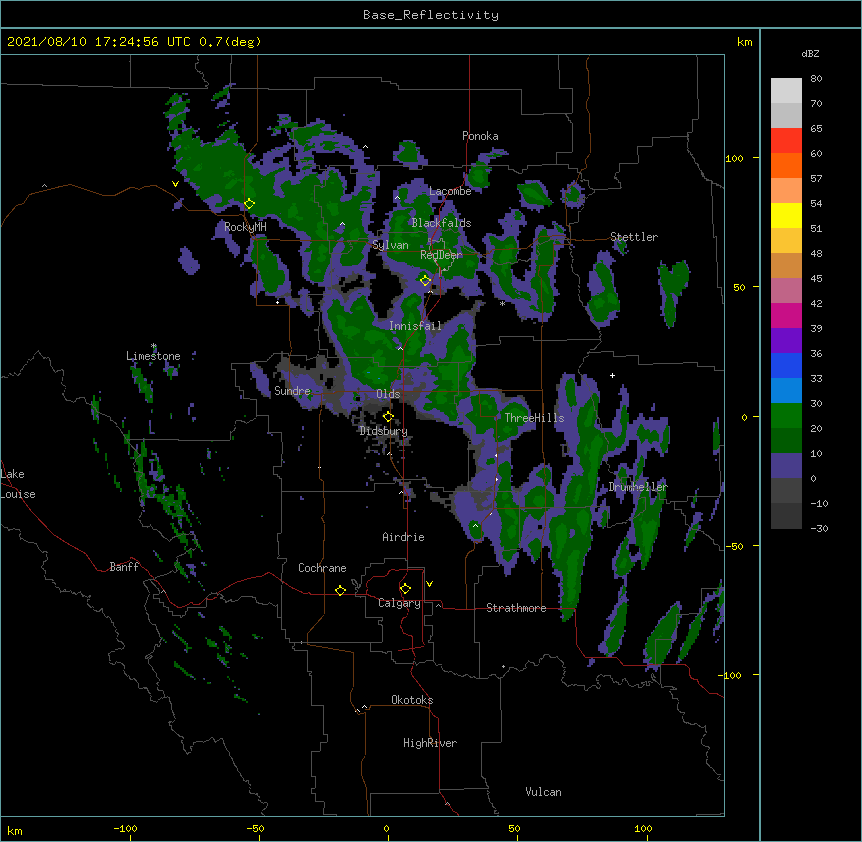Click the Cochrane label
The image size is (862, 842).
(322, 568)
